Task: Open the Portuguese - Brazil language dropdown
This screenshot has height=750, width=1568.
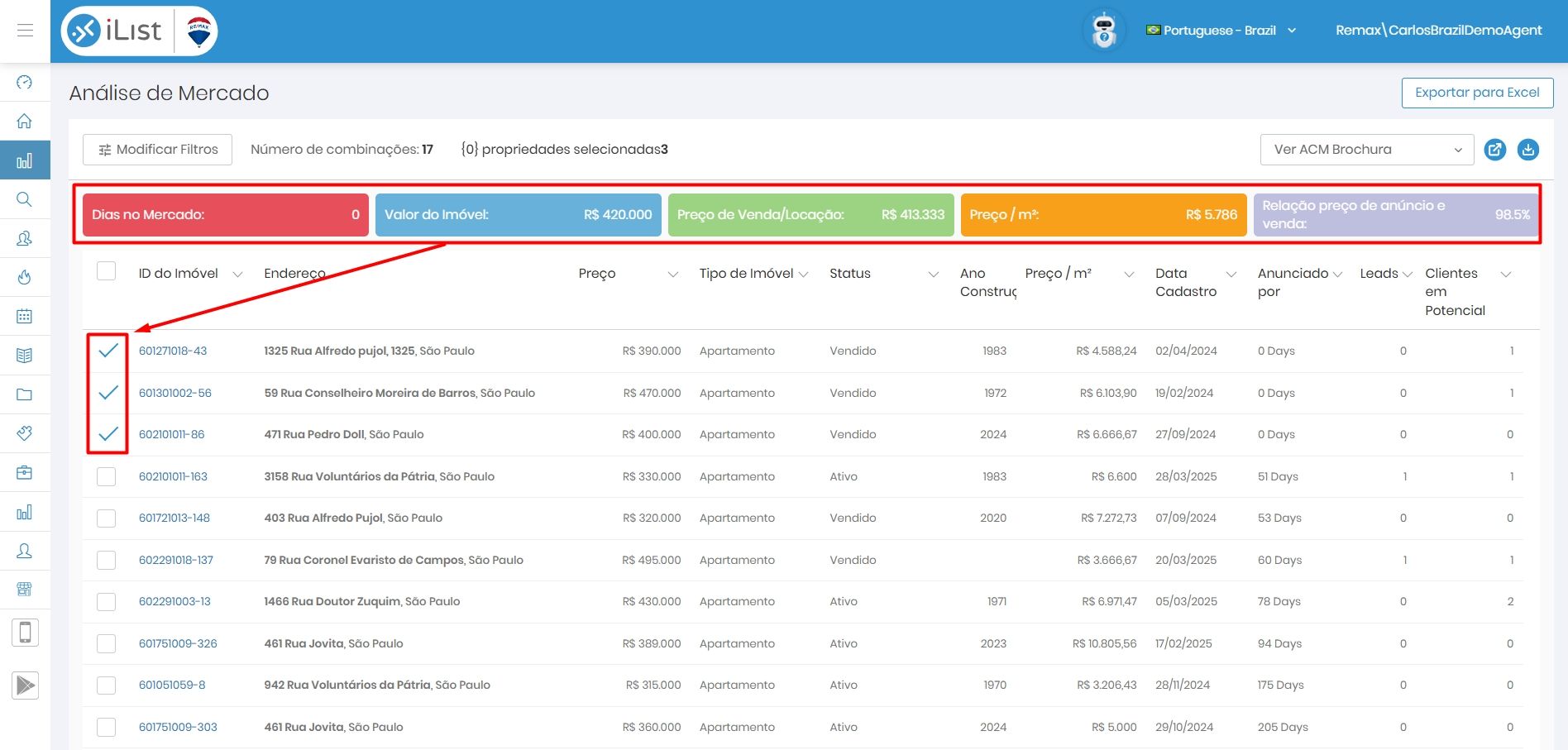Action: pos(1221,31)
